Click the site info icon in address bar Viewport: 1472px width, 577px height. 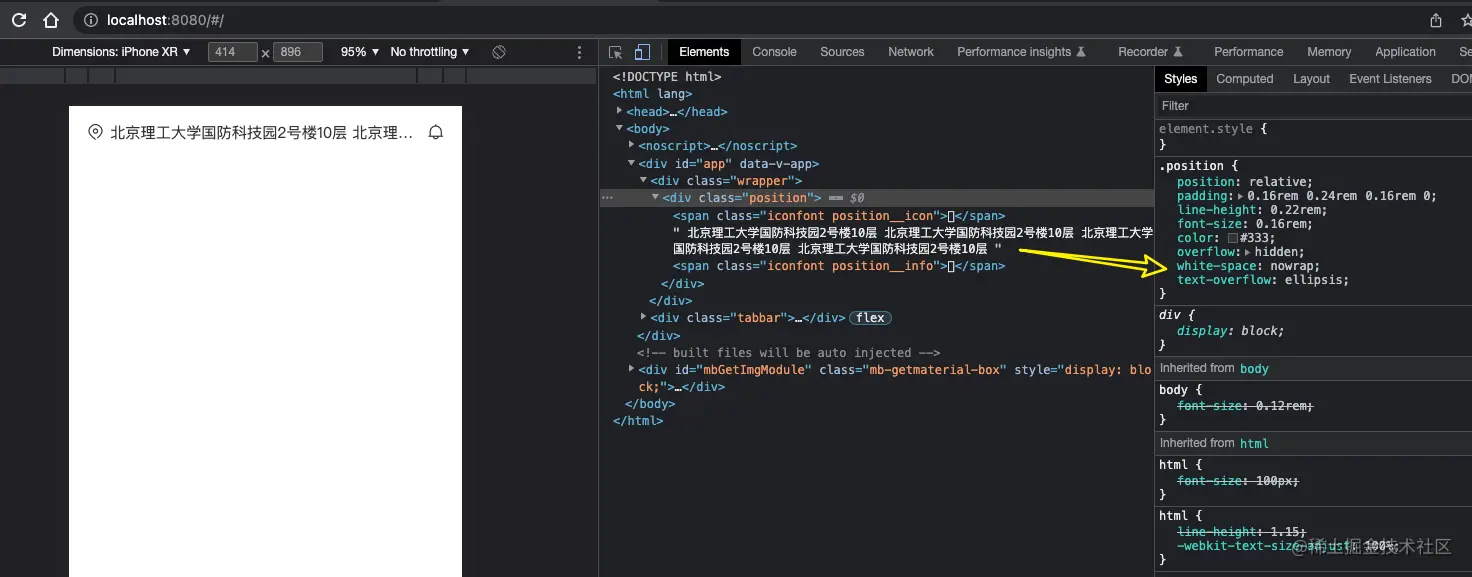[x=90, y=20]
